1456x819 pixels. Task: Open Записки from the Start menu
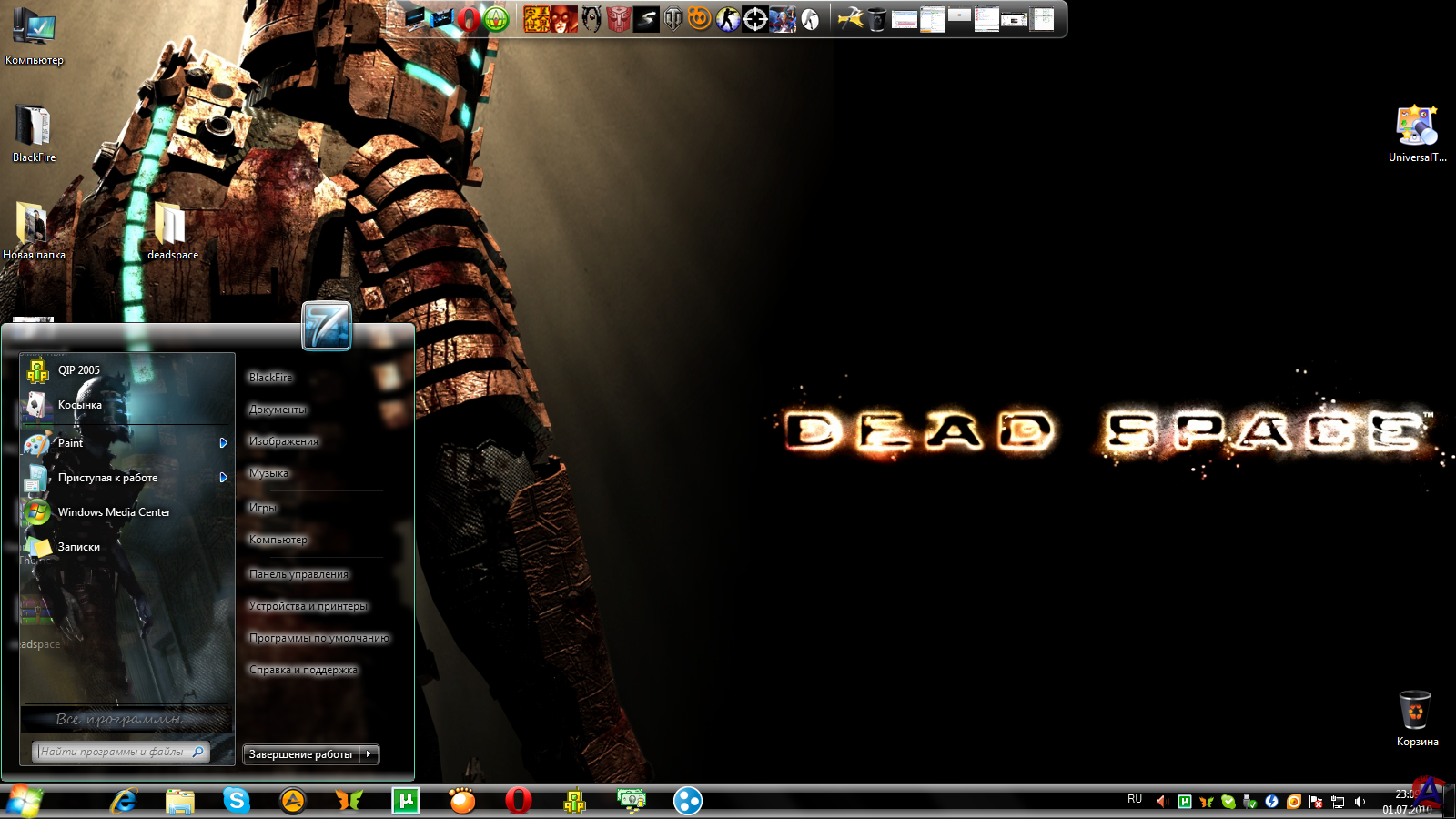[x=126, y=547]
